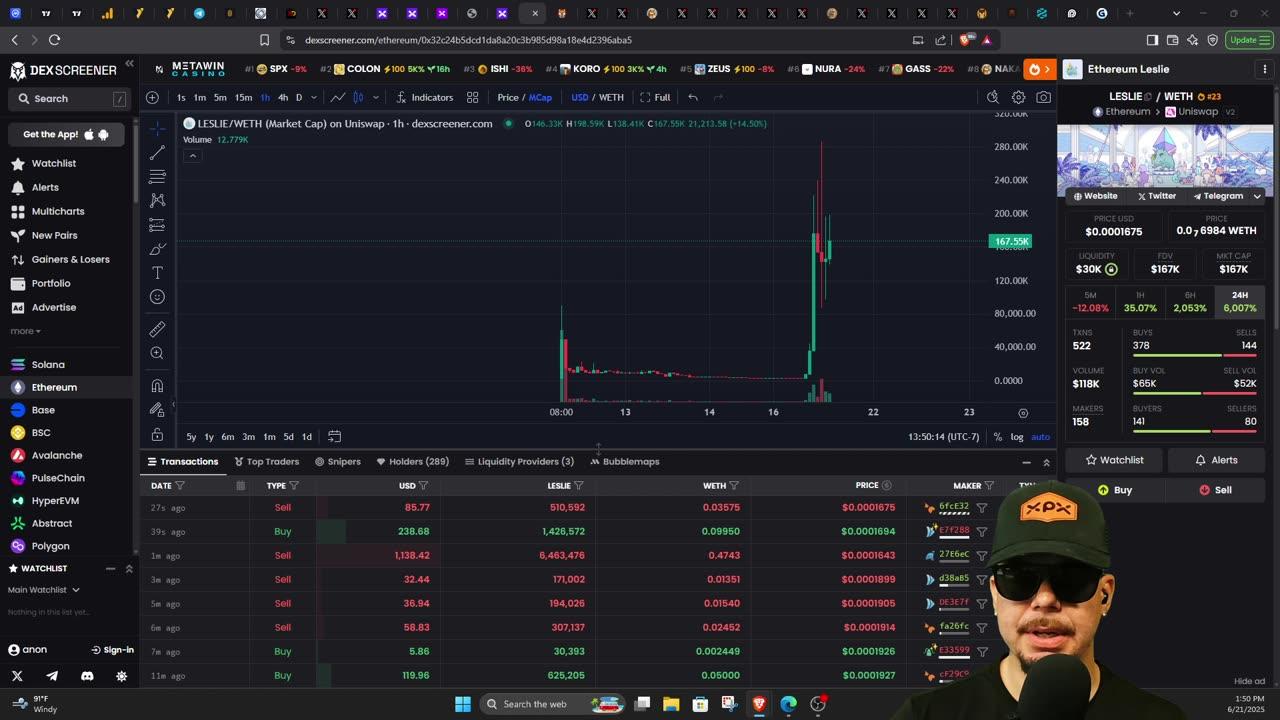The height and width of the screenshot is (720, 1280).
Task: Open the token Website link
Action: point(1095,196)
